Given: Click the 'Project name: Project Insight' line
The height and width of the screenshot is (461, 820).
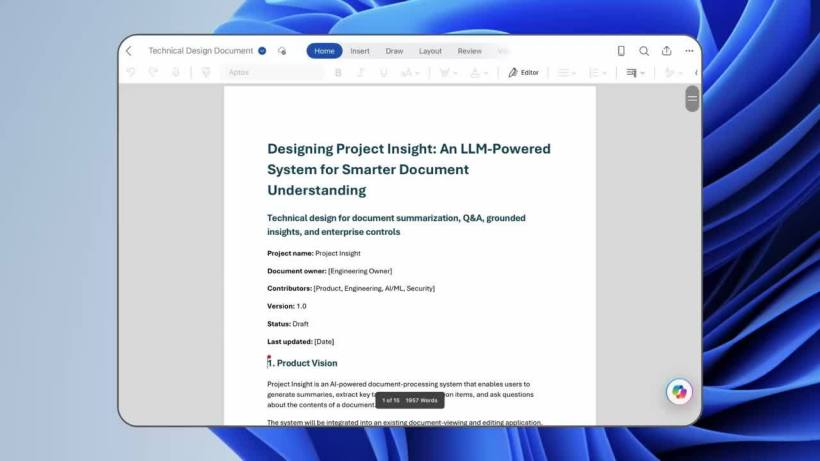Looking at the screenshot, I should [x=314, y=253].
